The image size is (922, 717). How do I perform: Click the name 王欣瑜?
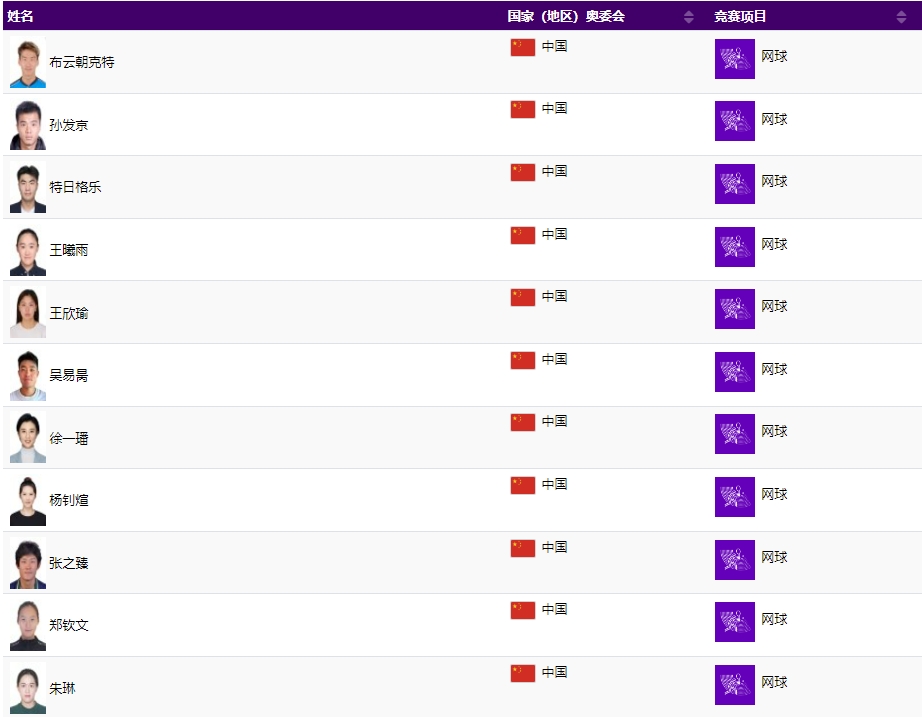69,313
